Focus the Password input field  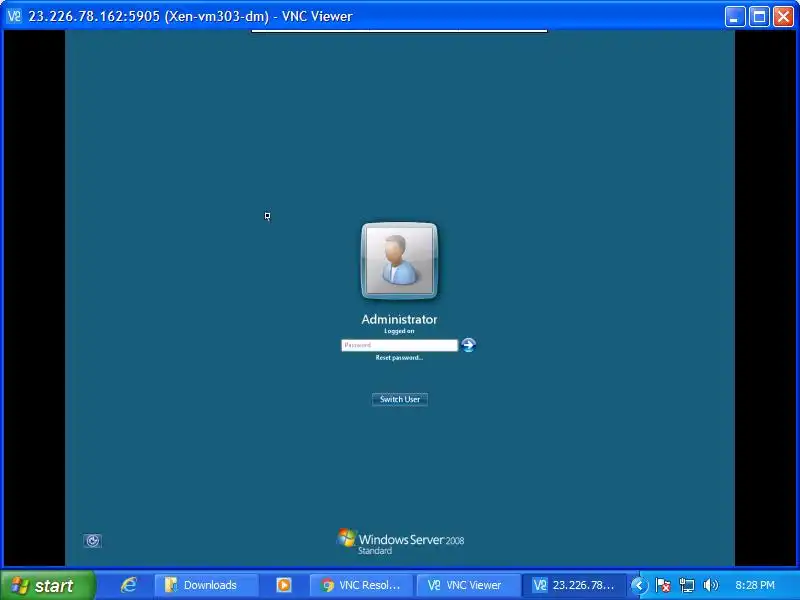pyautogui.click(x=399, y=345)
